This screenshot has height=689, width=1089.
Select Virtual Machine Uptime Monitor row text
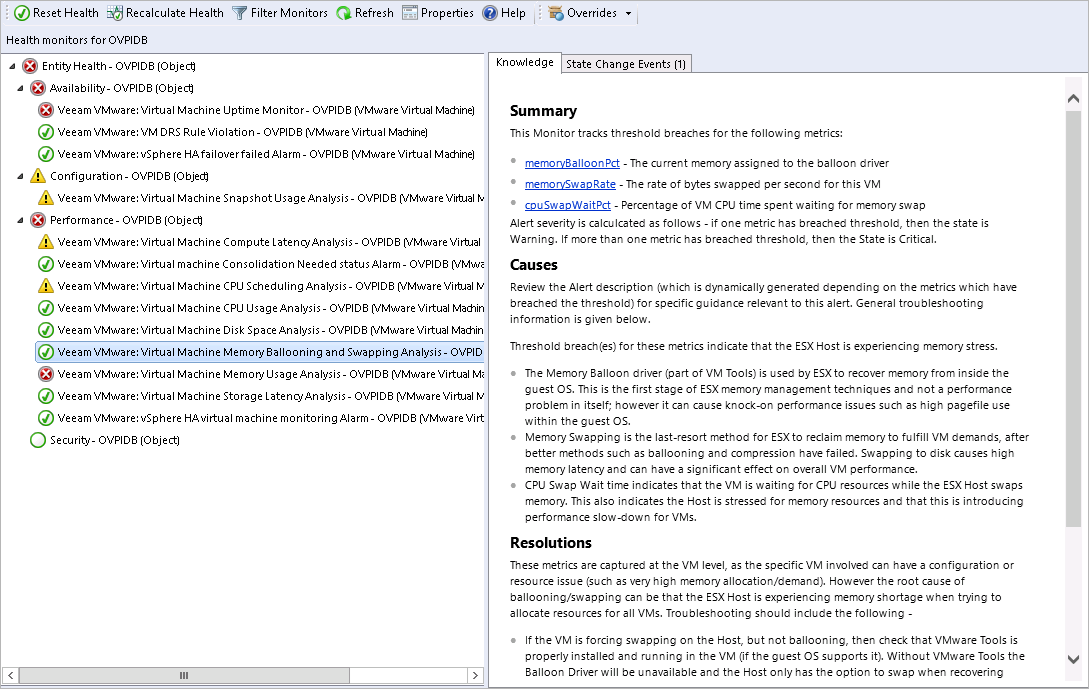coord(266,110)
